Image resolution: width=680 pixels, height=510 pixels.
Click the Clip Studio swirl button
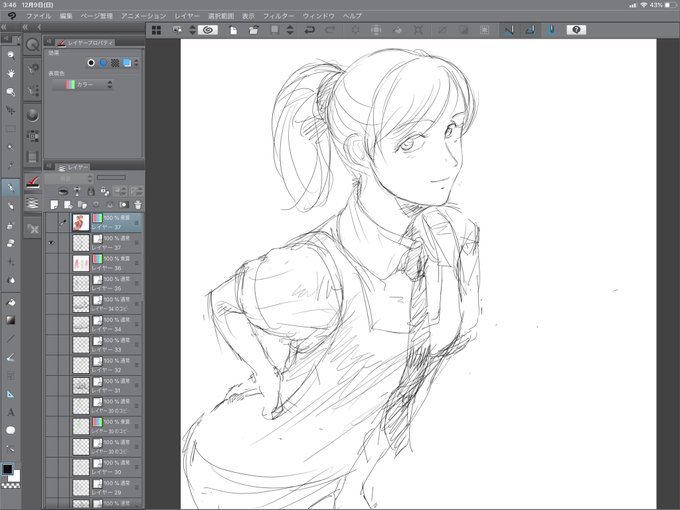pyautogui.click(x=208, y=30)
